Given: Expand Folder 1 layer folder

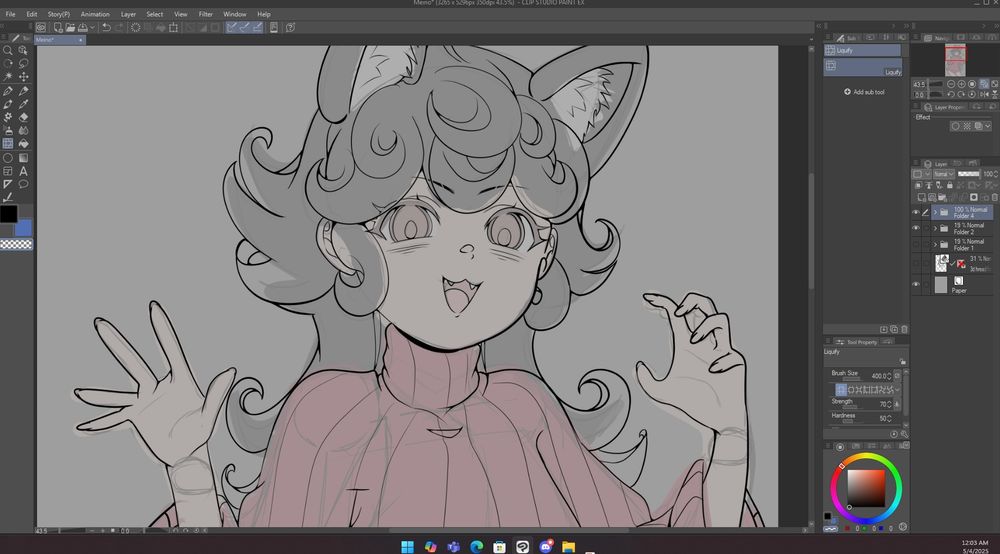Looking at the screenshot, I should [936, 244].
